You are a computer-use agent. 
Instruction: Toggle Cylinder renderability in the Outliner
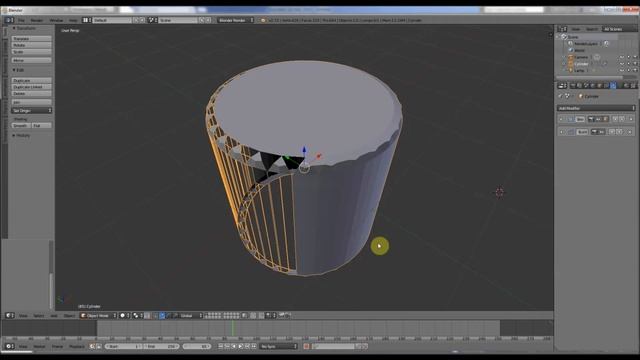[635, 64]
